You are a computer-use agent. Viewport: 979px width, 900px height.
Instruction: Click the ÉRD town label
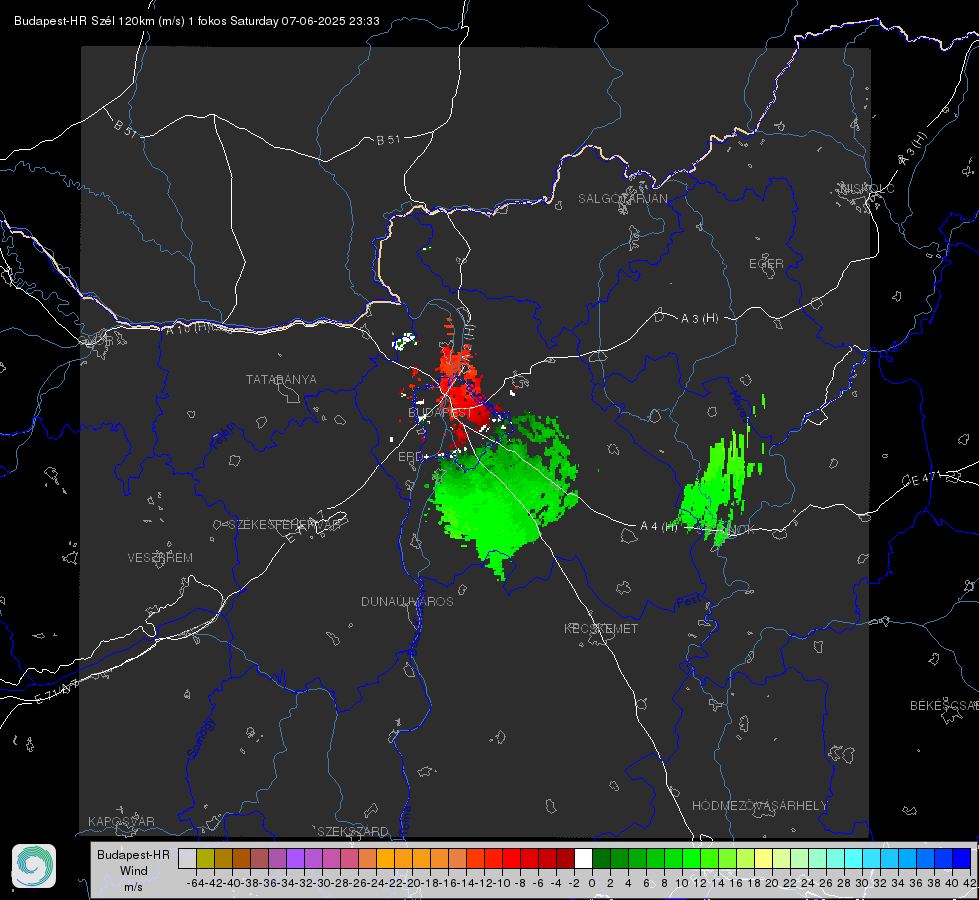[x=410, y=457]
